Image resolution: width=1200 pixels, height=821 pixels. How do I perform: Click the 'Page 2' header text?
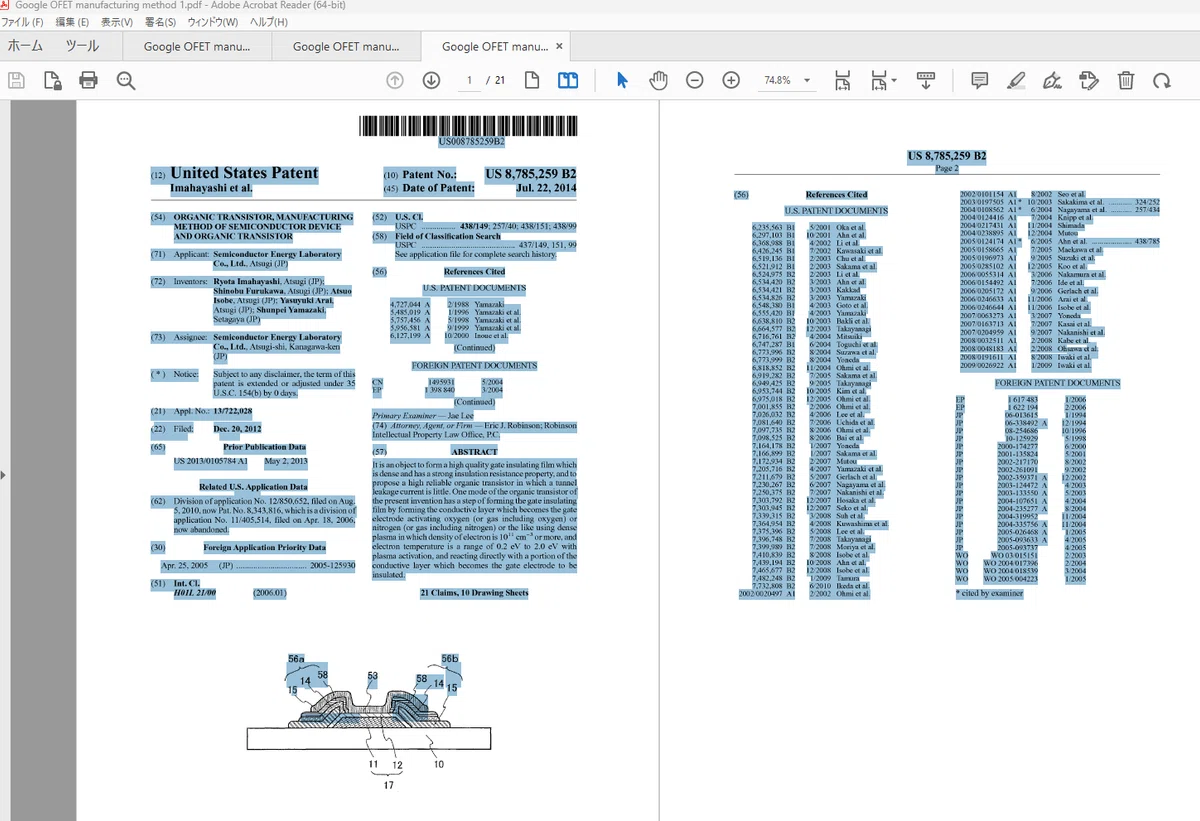(x=946, y=169)
